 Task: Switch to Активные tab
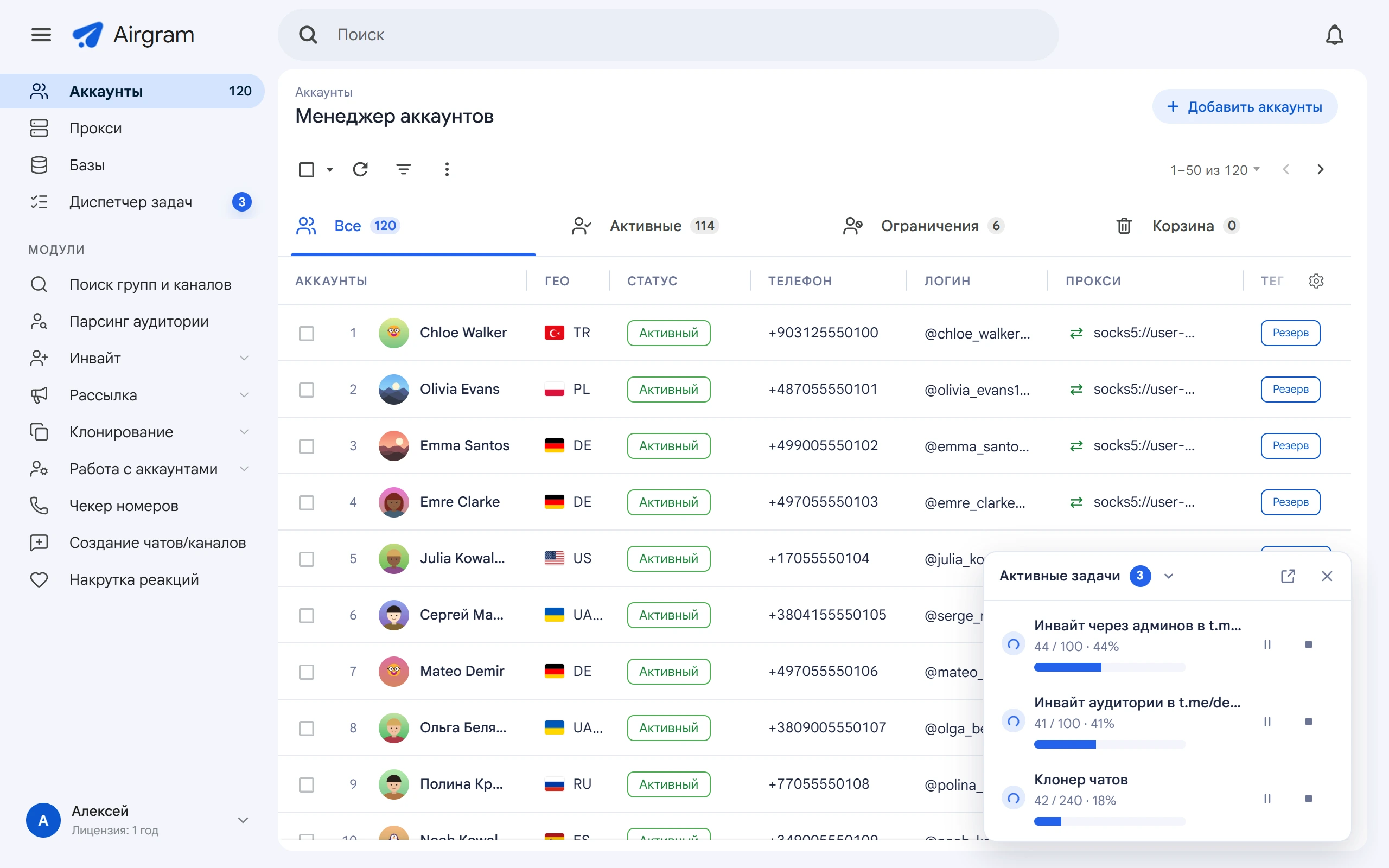646,226
